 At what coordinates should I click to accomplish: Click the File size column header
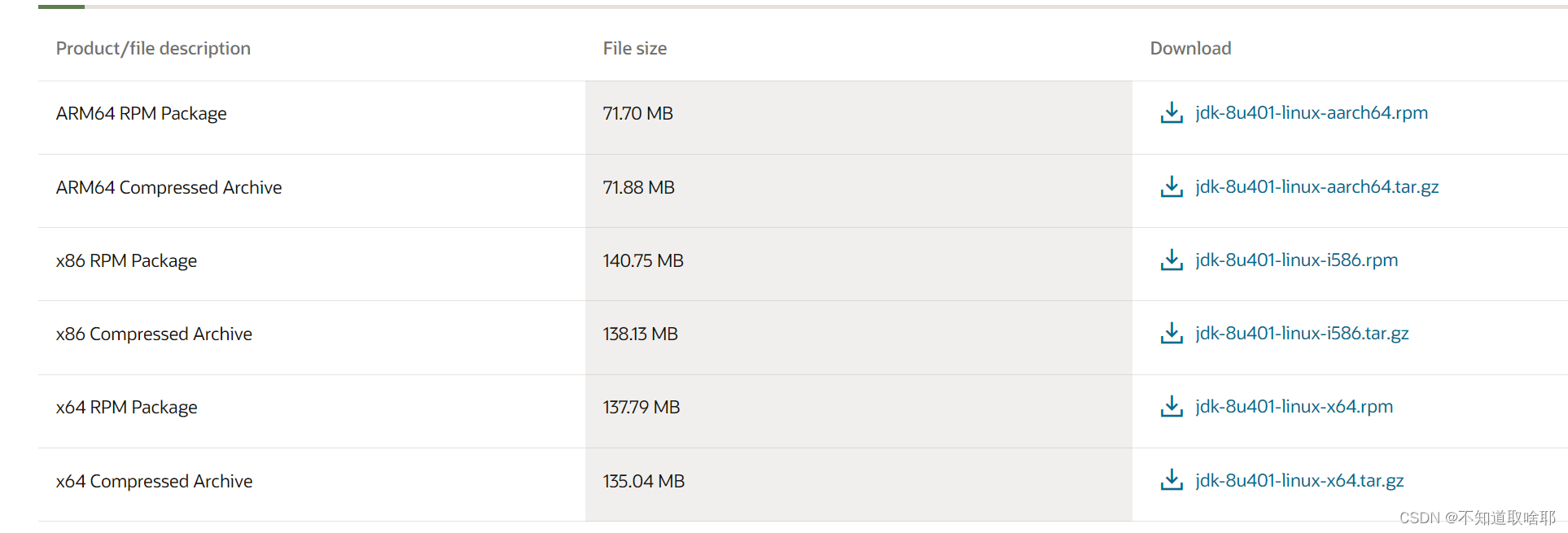635,49
